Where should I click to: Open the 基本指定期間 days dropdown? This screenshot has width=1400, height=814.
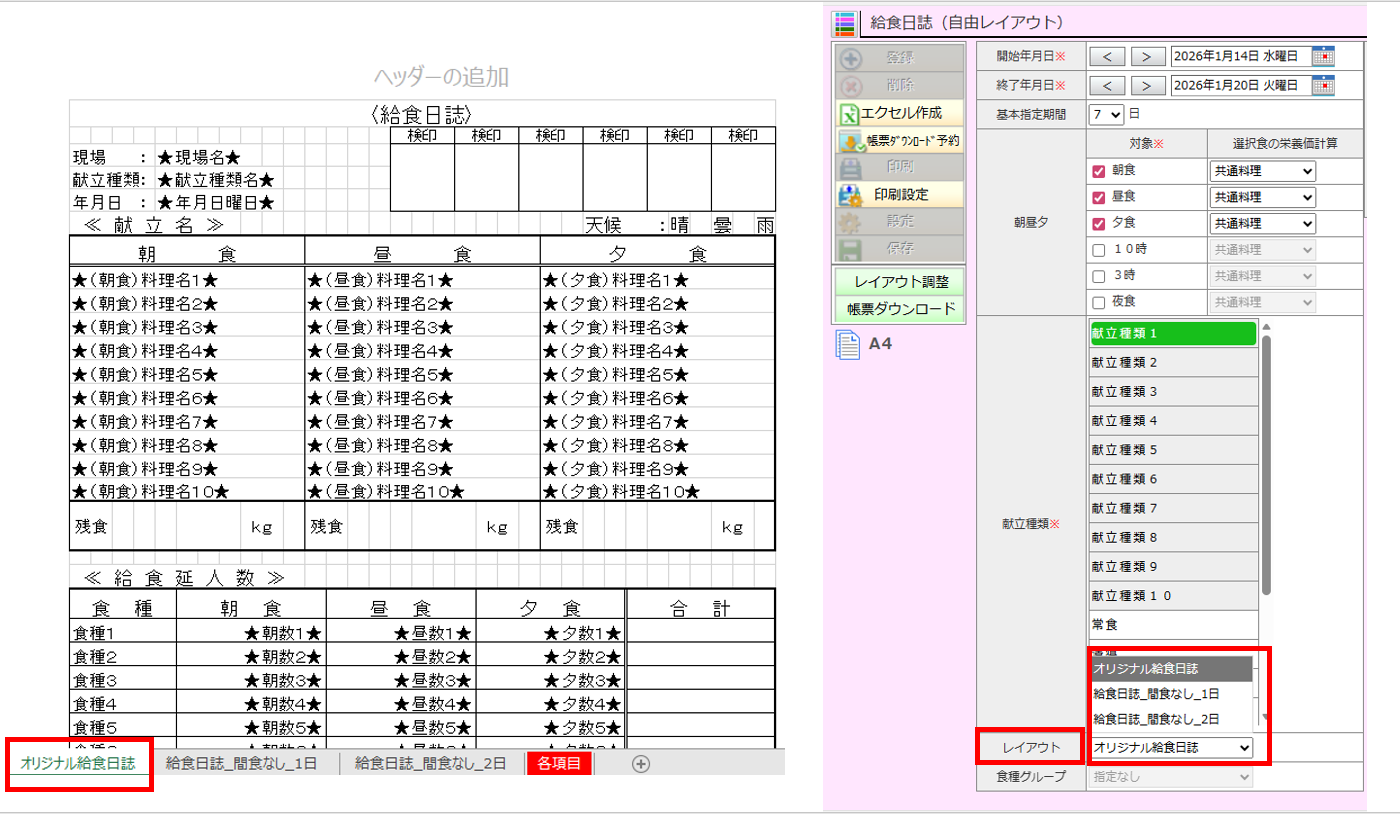[1108, 115]
